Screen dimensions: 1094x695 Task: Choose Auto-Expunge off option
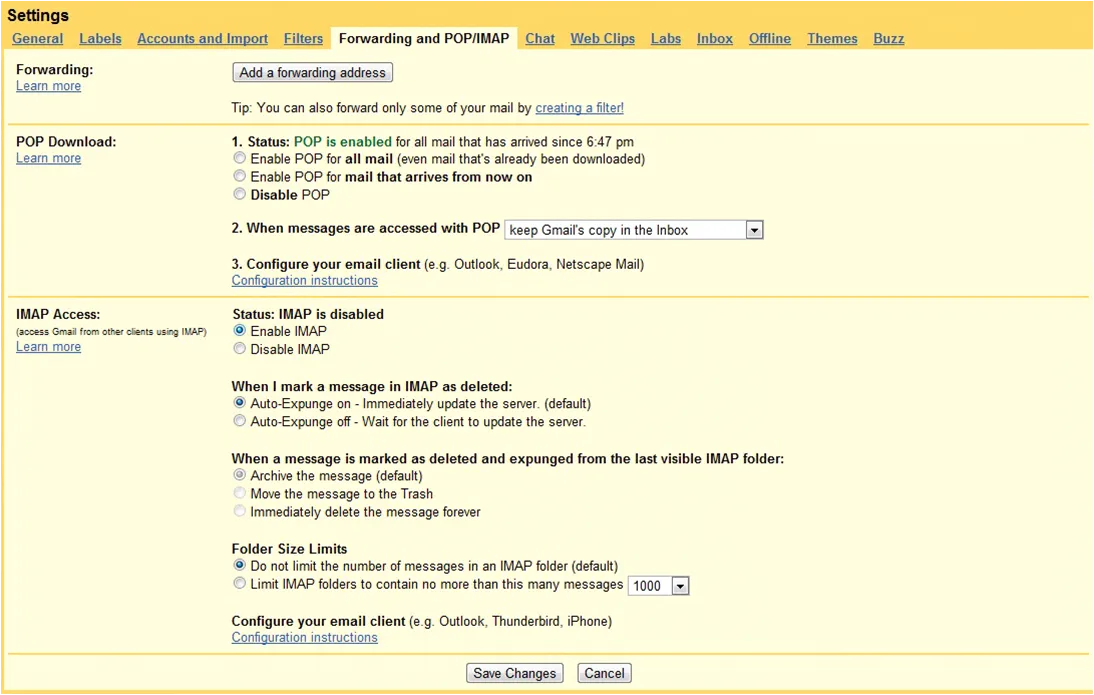pyautogui.click(x=239, y=421)
